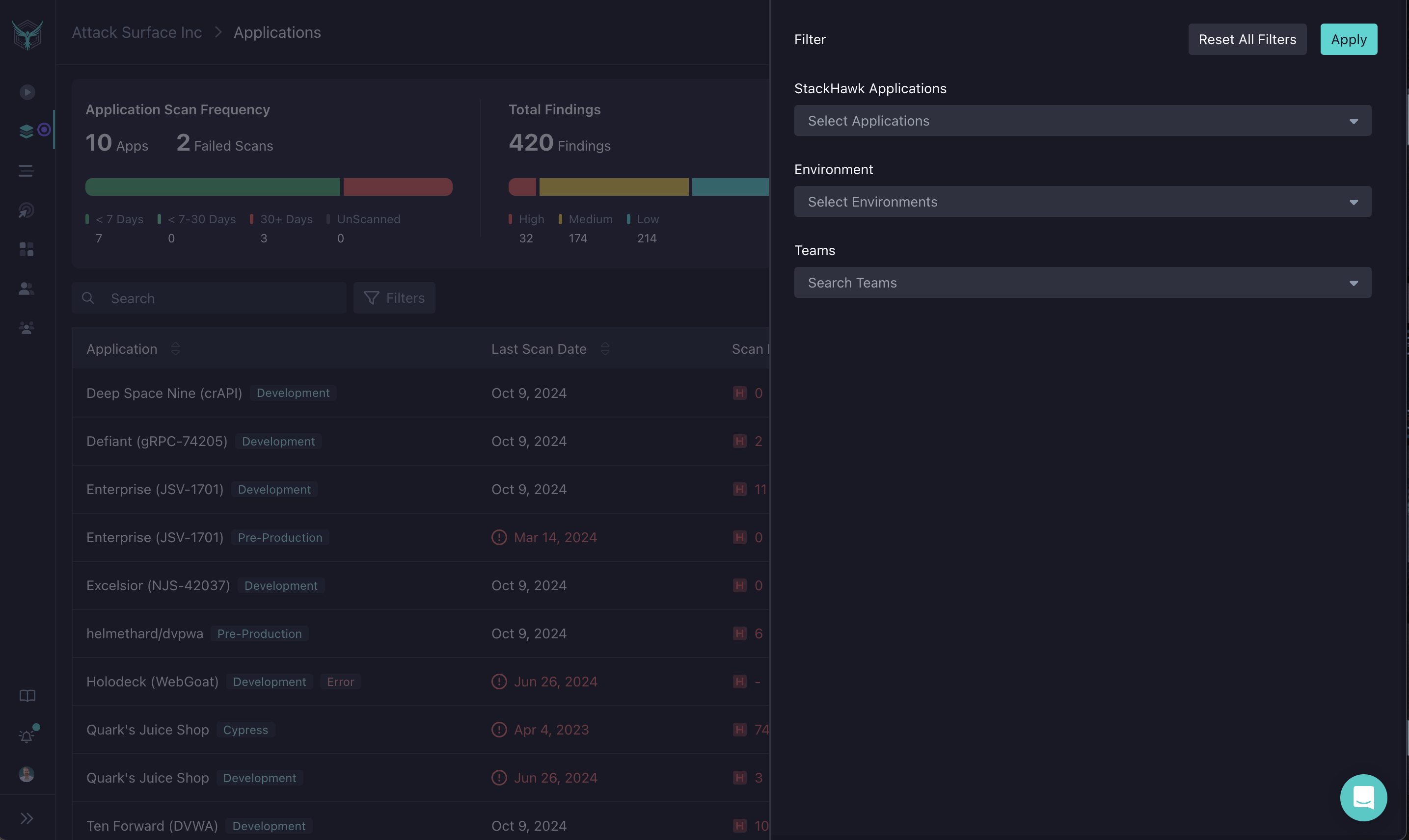The height and width of the screenshot is (840, 1409).
Task: Select the Attack Surface target icon
Action: (27, 210)
